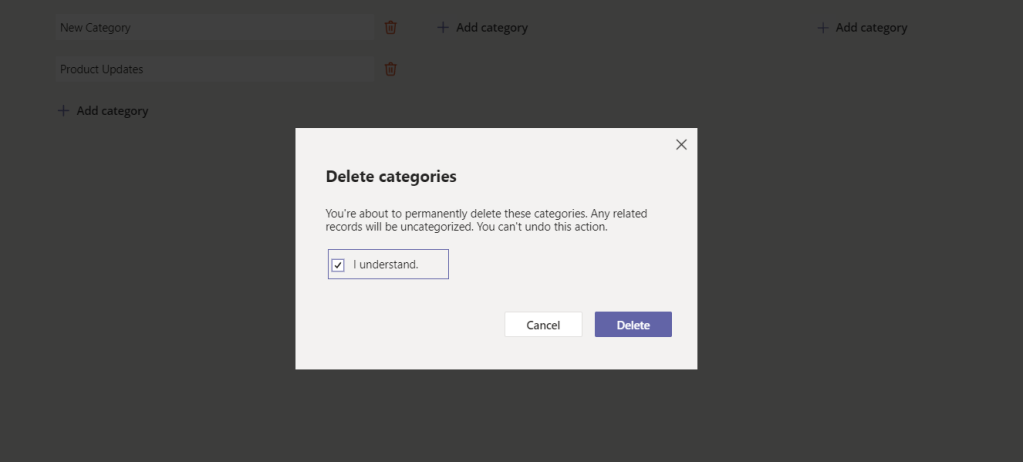Confirm with the purple Delete button
This screenshot has height=462, width=1023.
tap(633, 325)
